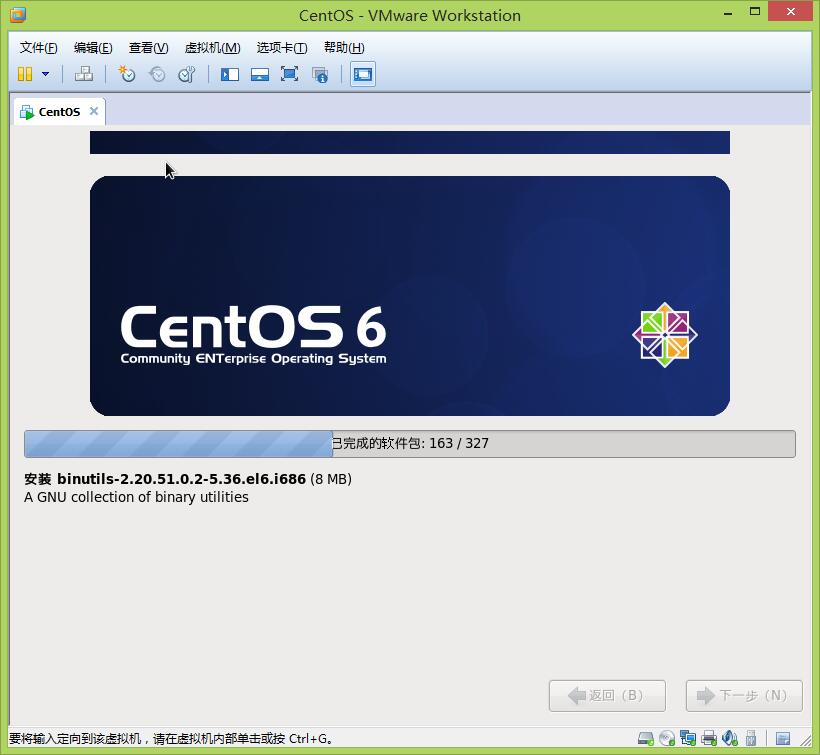Revert the VM to its snapshot
This screenshot has height=755, width=820.
coord(157,74)
